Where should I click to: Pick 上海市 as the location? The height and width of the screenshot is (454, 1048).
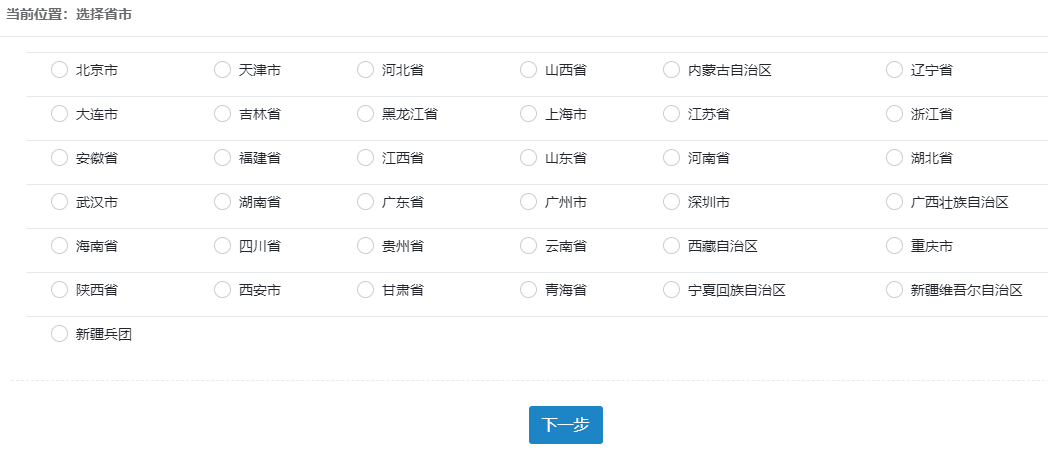(528, 114)
